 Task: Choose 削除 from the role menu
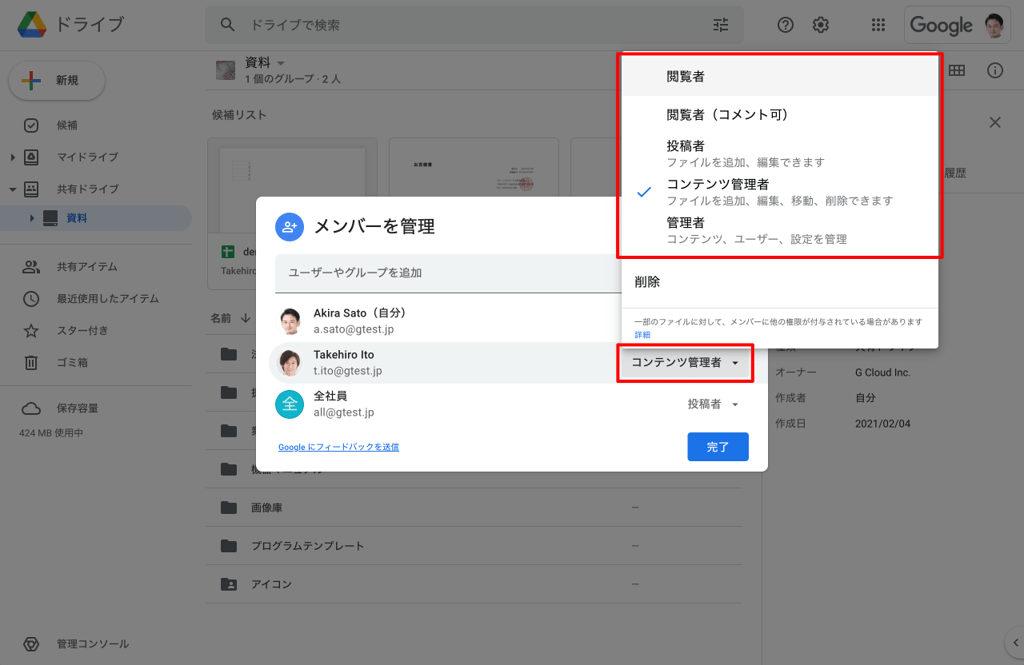647,282
